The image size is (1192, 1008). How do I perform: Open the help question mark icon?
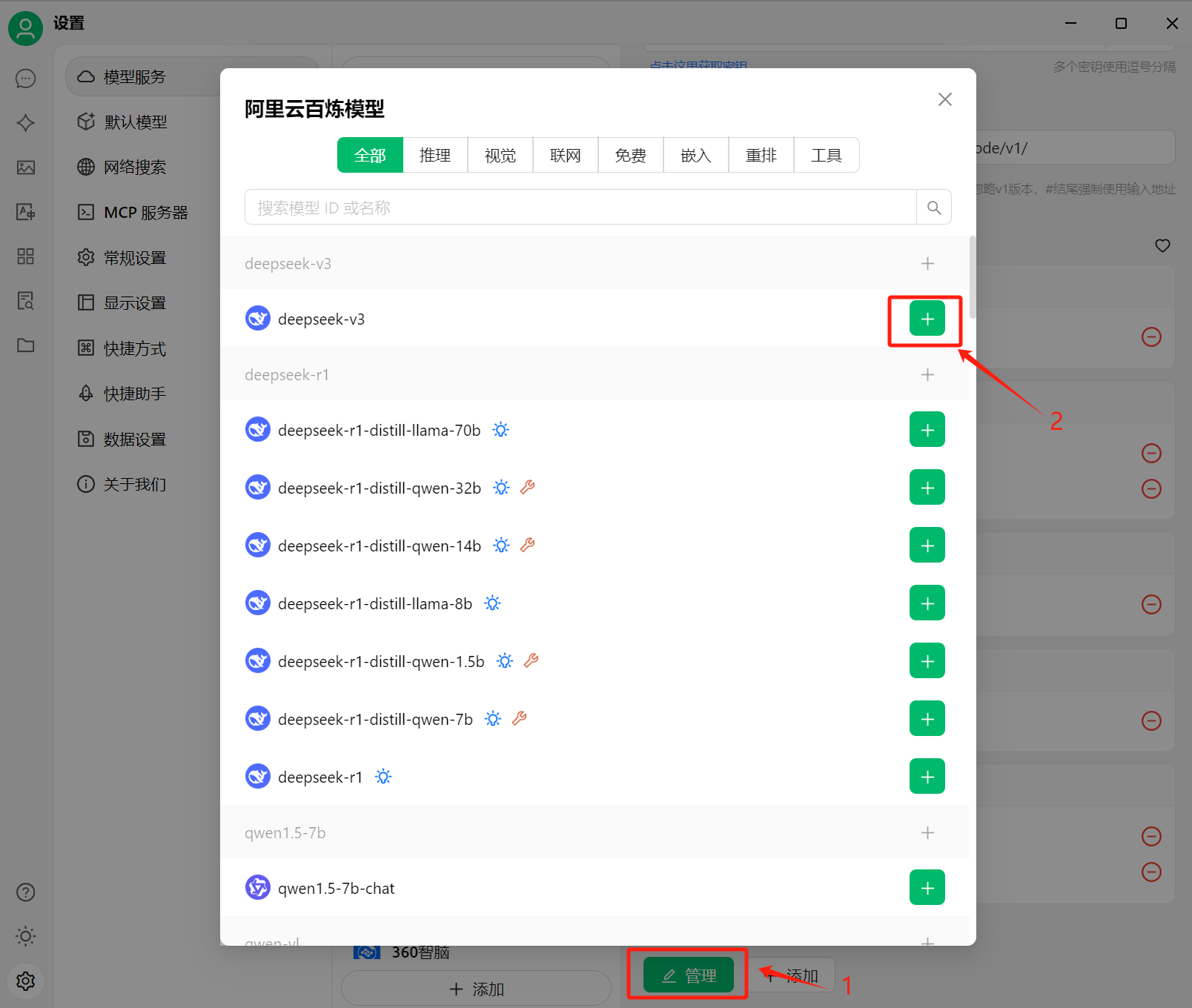pos(26,892)
